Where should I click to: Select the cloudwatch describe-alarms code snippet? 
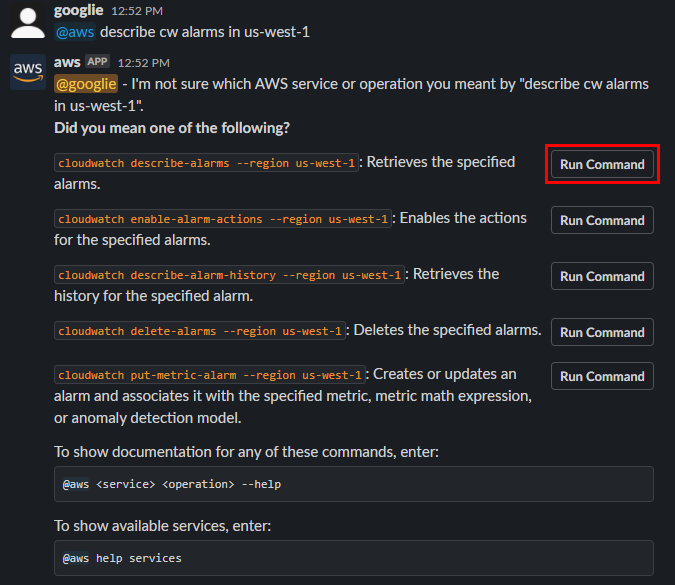206,163
